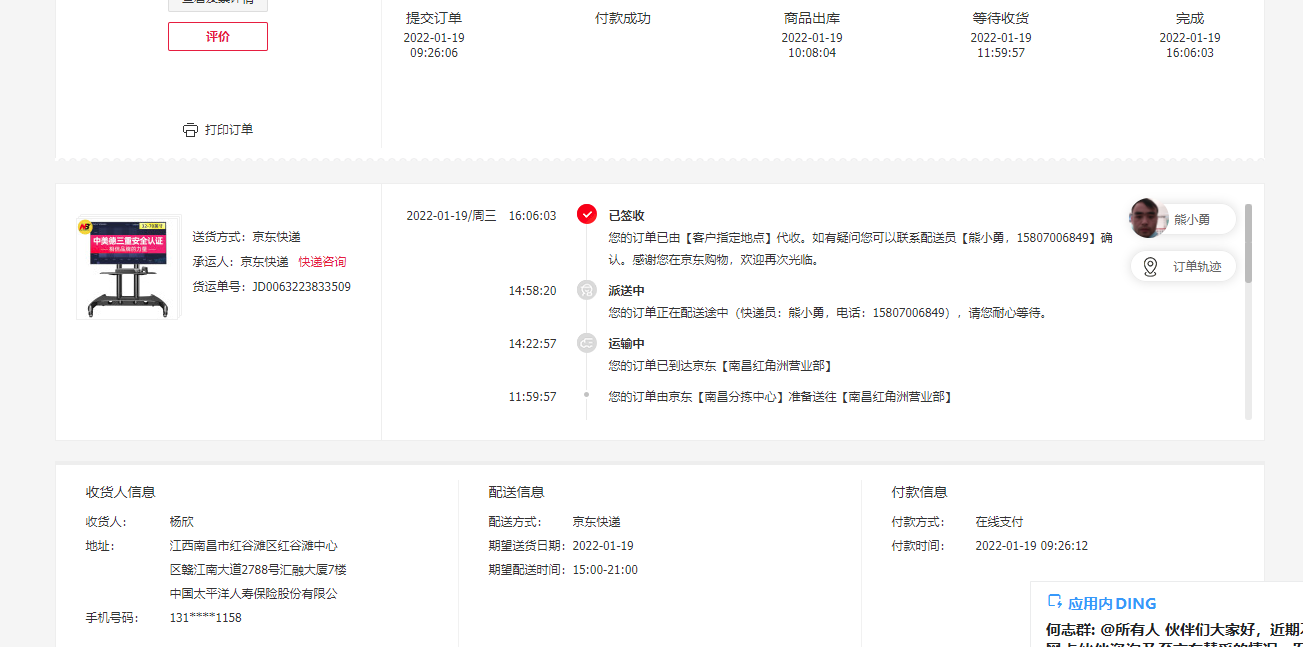Screen dimensions: 1303x647
Task: Click address line 中国太平洋人寿保险股份有限公司
Action: (254, 594)
